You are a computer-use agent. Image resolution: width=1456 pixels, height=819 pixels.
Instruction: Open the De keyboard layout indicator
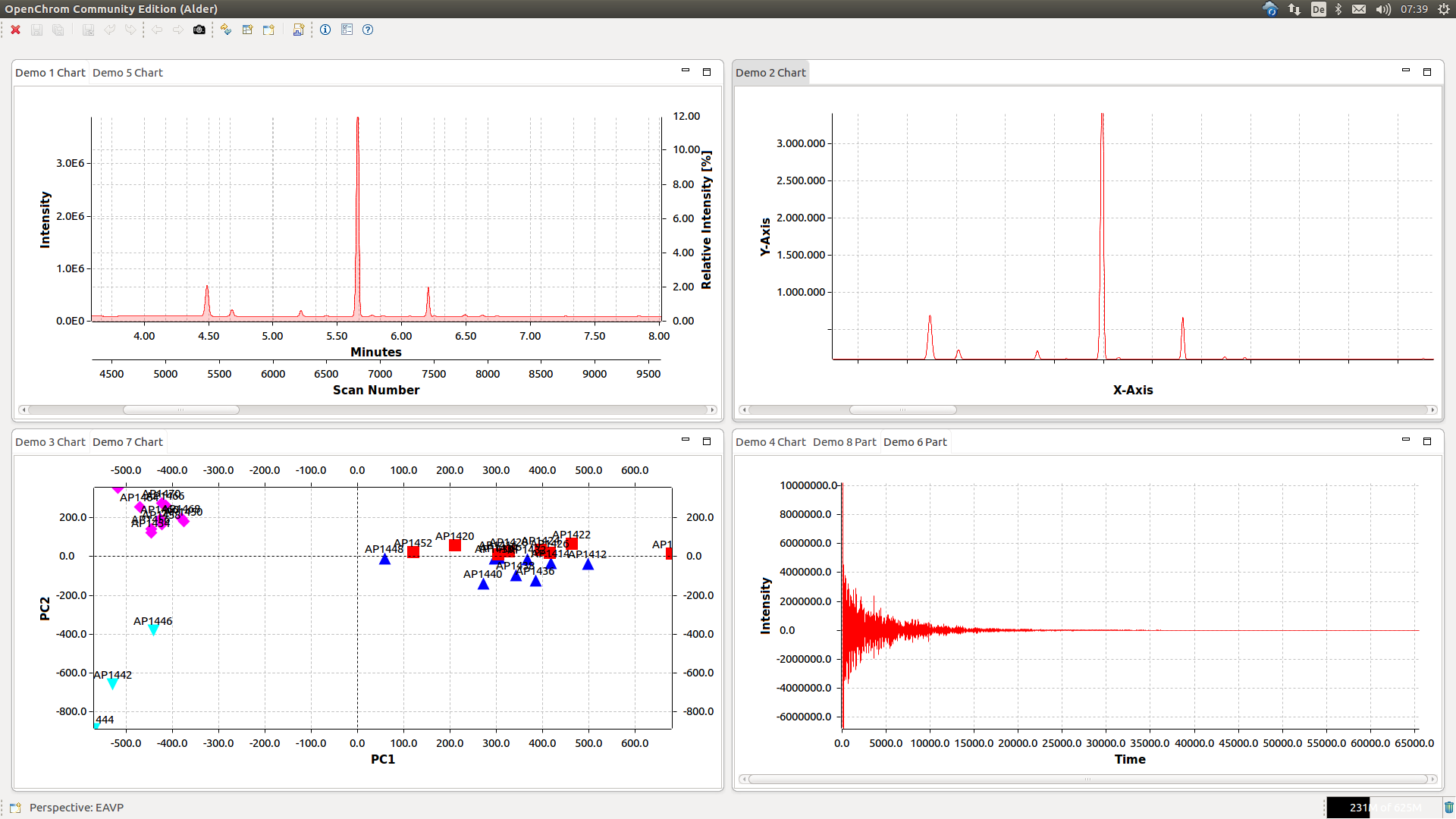1319,9
